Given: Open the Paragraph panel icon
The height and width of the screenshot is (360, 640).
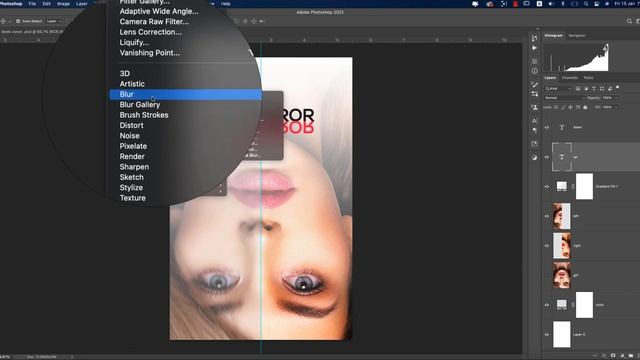Looking at the screenshot, I should [x=534, y=131].
